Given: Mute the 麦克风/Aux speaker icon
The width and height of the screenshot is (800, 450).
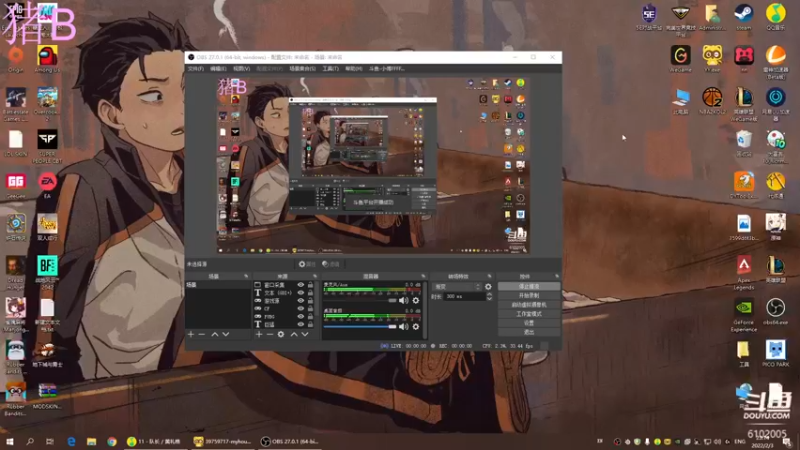Looking at the screenshot, I should pos(404,301).
